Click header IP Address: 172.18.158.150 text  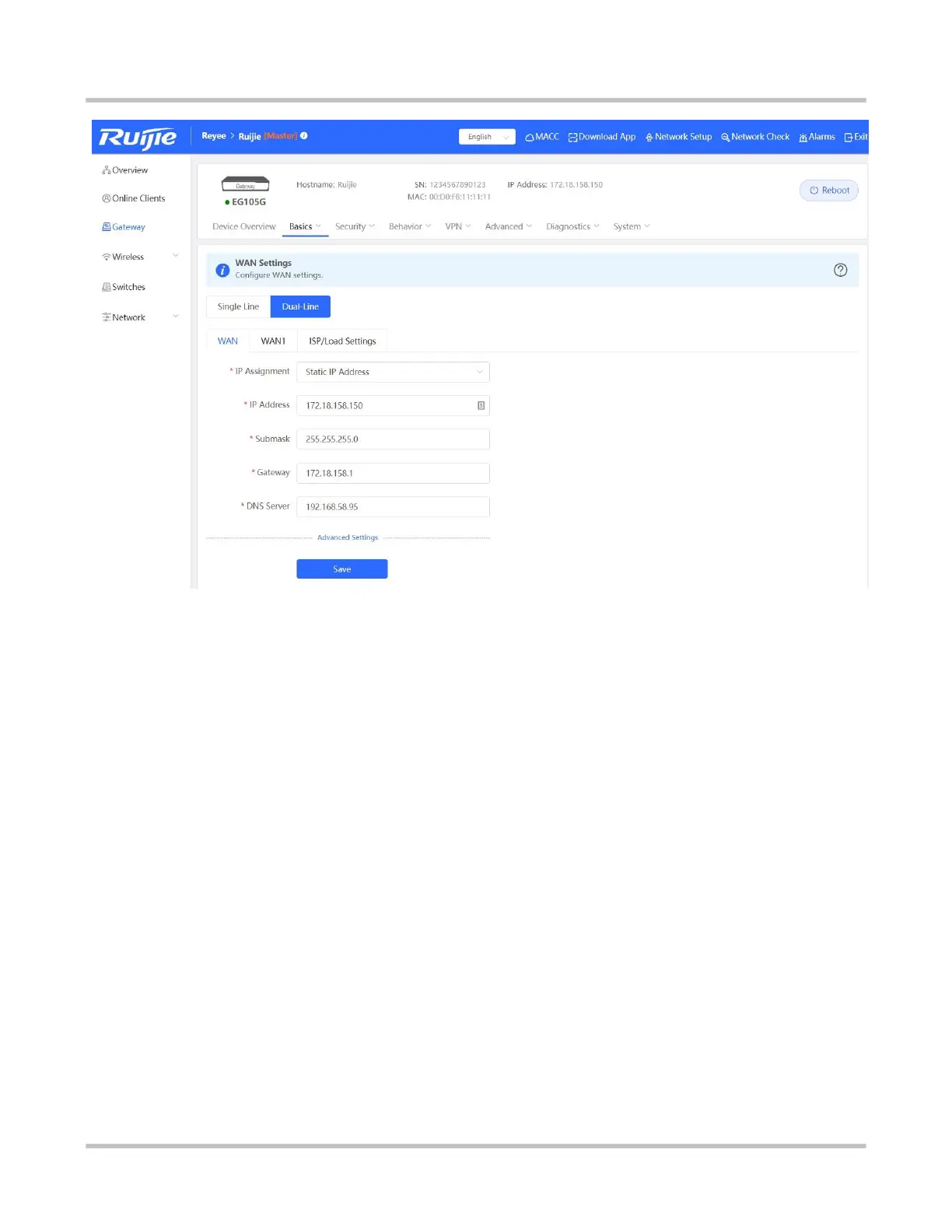coord(555,185)
